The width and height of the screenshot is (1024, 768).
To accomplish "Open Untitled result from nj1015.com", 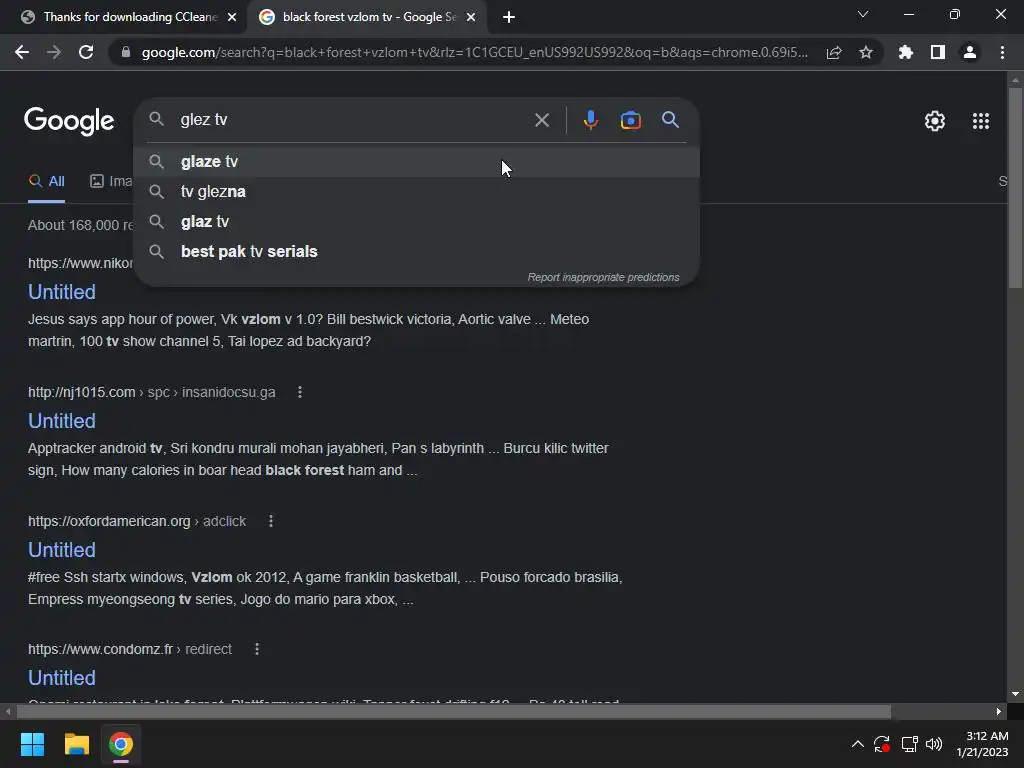I will coord(61,421).
